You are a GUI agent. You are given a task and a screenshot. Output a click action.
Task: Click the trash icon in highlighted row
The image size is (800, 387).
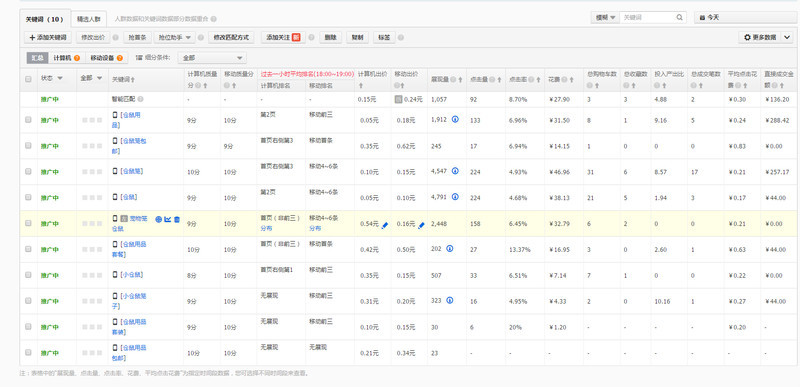pyautogui.click(x=177, y=219)
